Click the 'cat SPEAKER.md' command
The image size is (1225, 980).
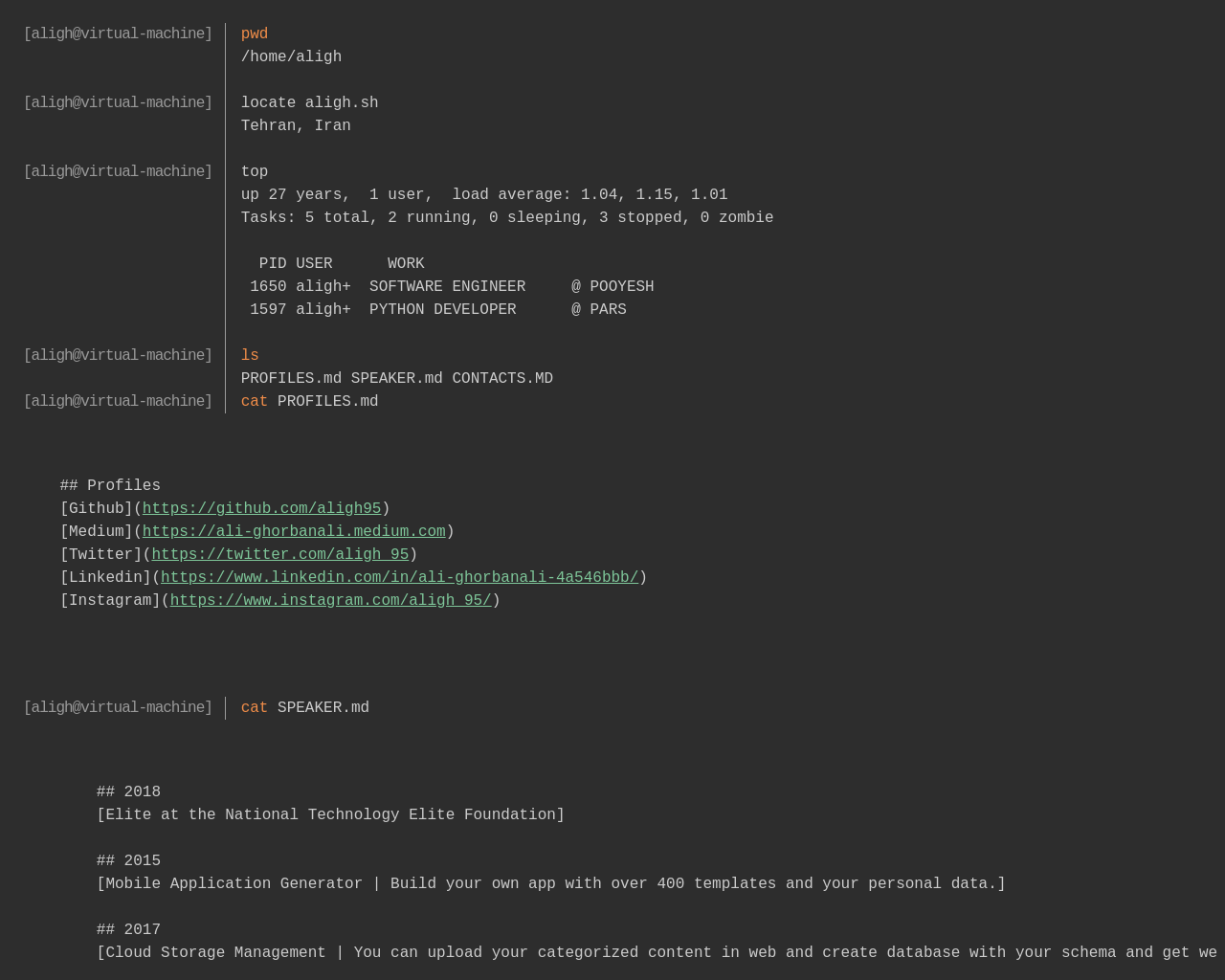coord(305,708)
